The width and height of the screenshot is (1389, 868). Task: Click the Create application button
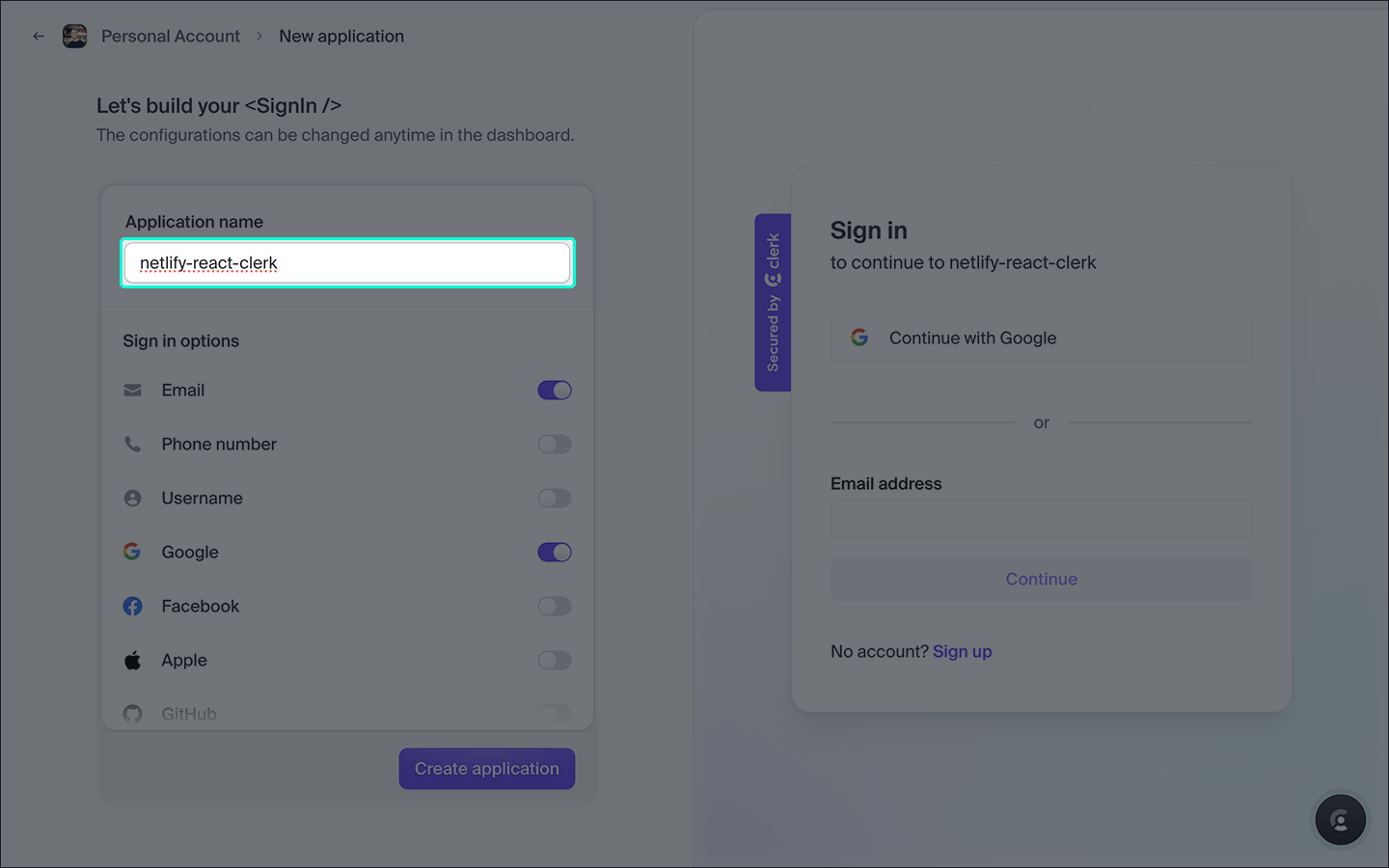[487, 769]
